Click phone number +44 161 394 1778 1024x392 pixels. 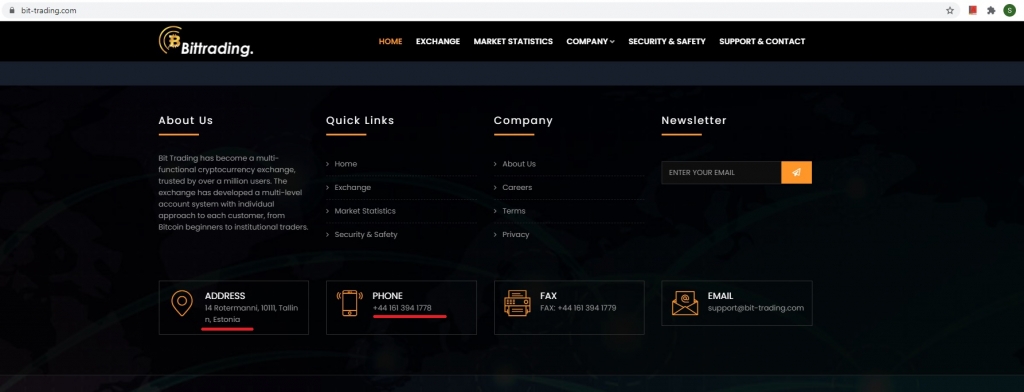[x=402, y=308]
